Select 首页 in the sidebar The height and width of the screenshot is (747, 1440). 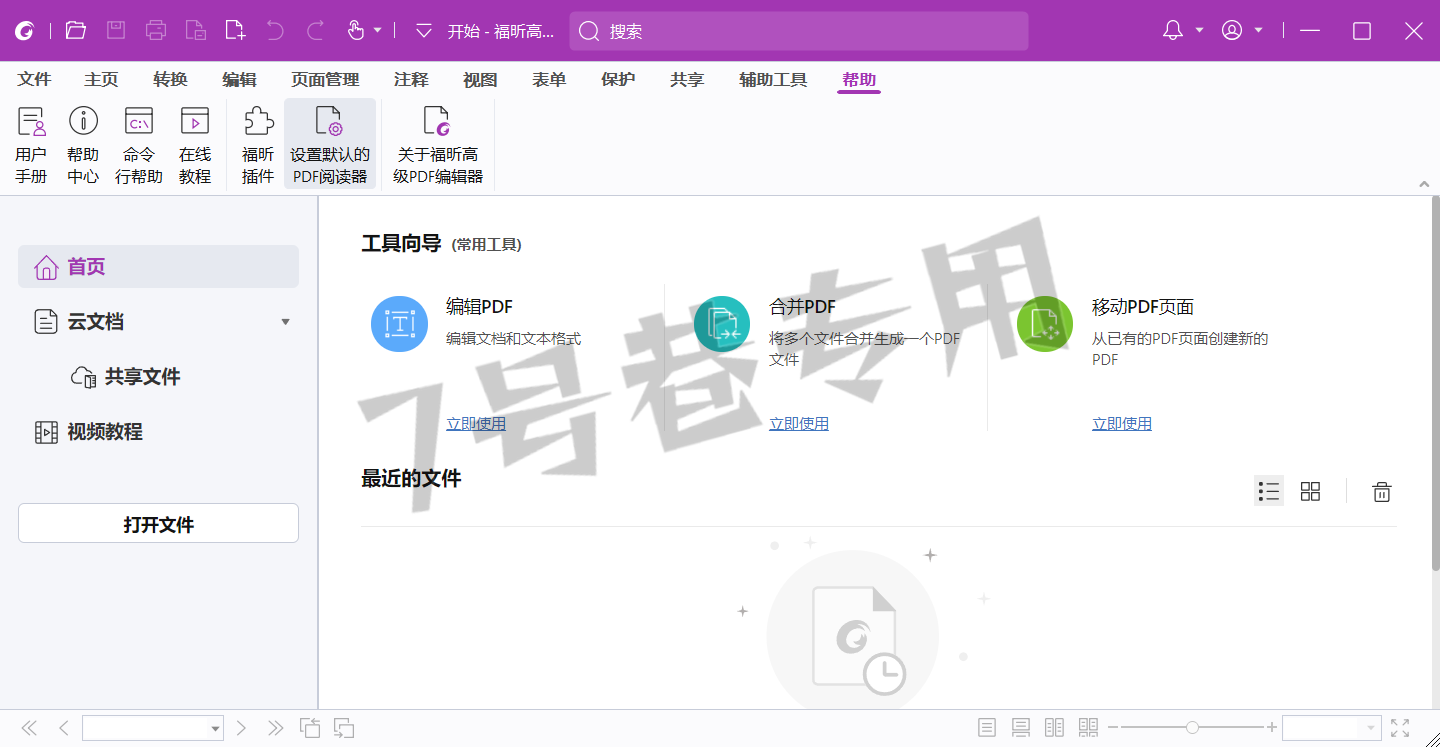(158, 267)
